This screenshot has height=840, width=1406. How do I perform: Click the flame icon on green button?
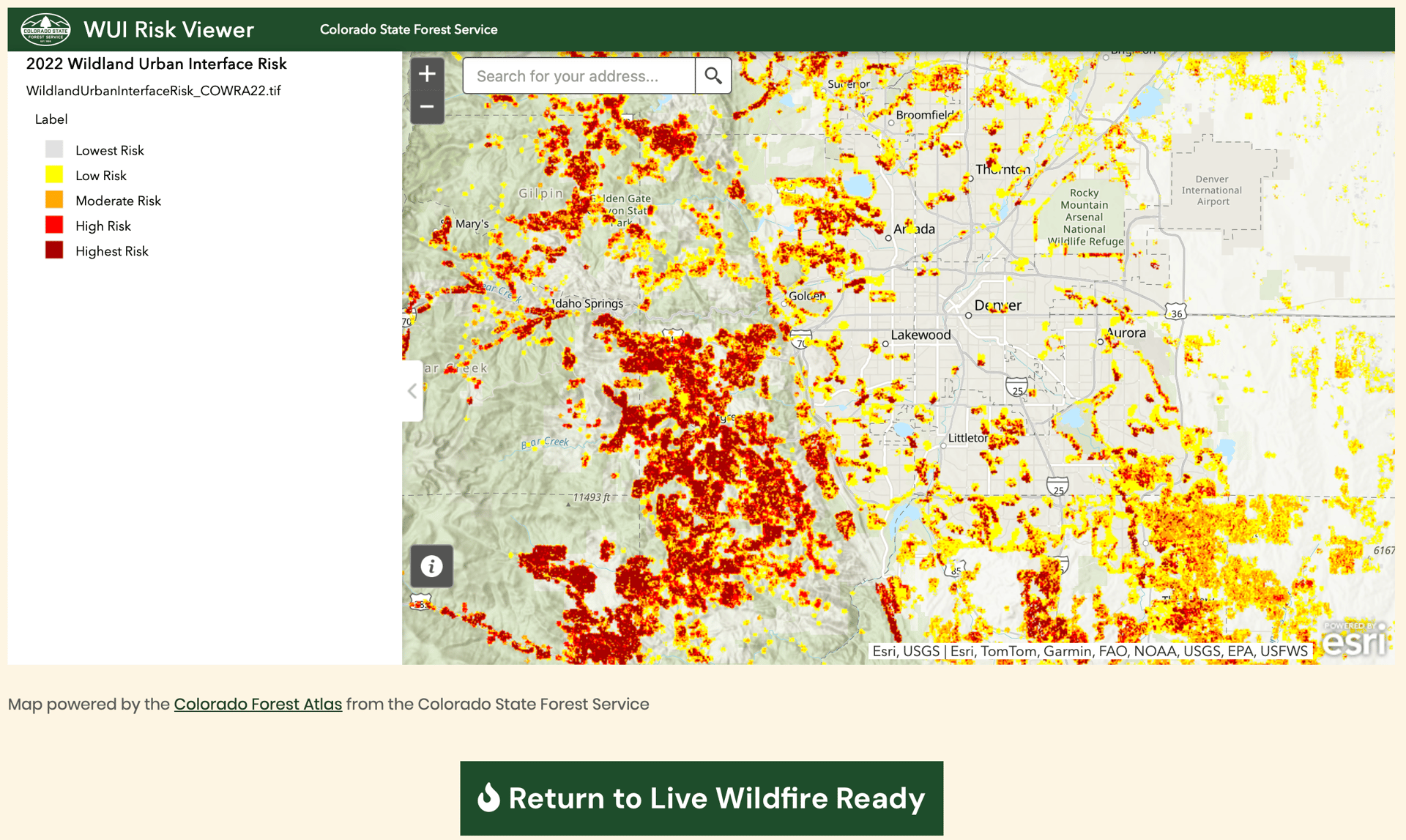488,798
